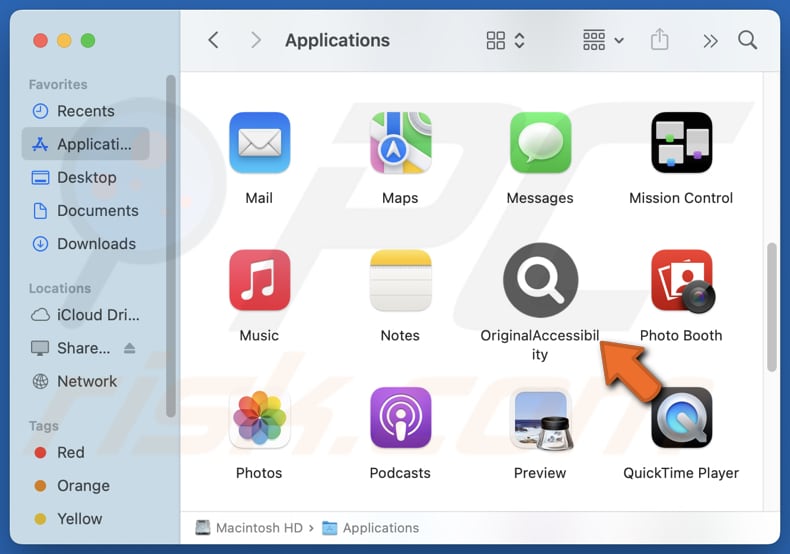Open the Finder search magnifier
The width and height of the screenshot is (790, 554).
(x=747, y=40)
